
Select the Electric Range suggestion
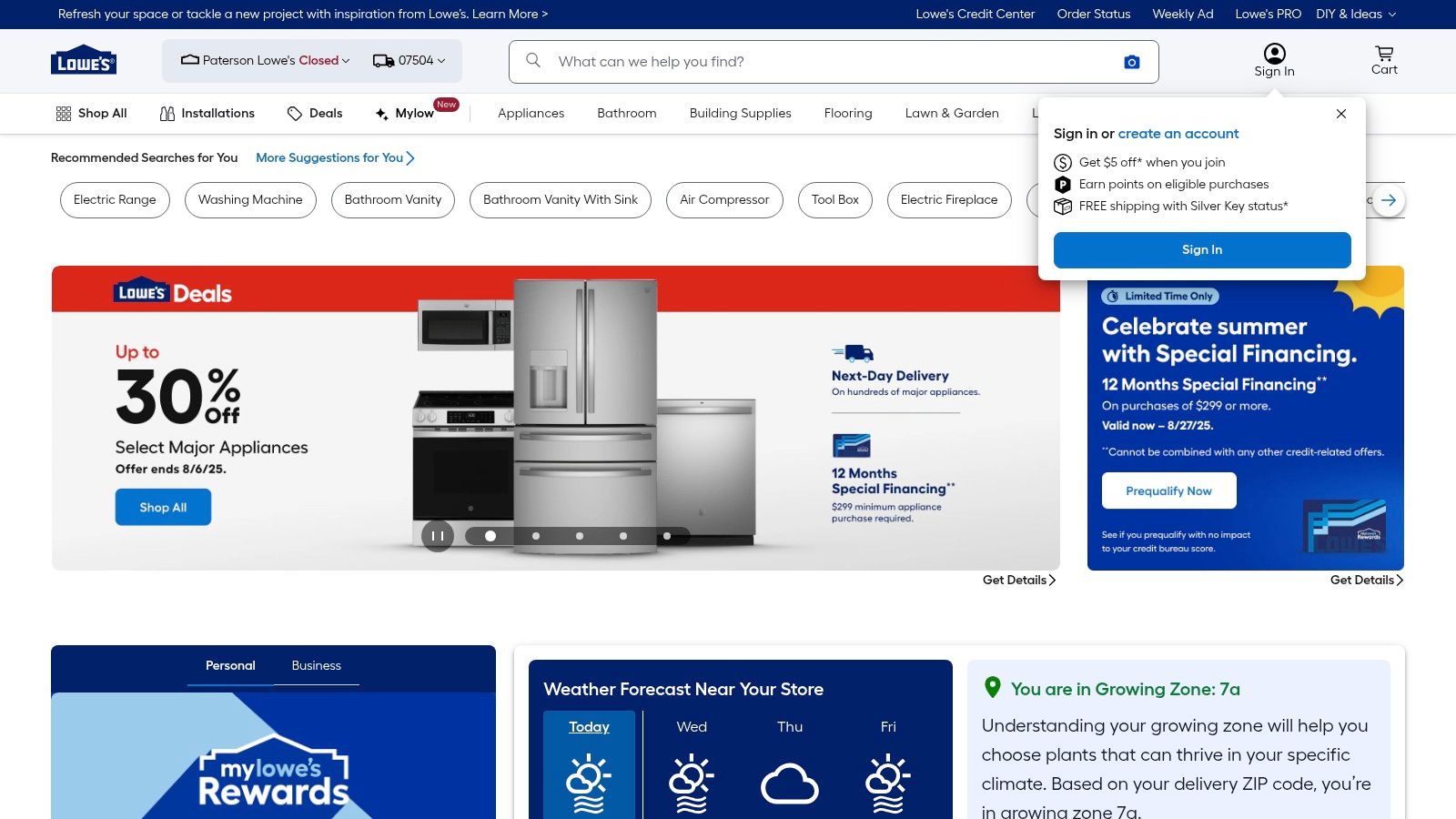tap(115, 200)
